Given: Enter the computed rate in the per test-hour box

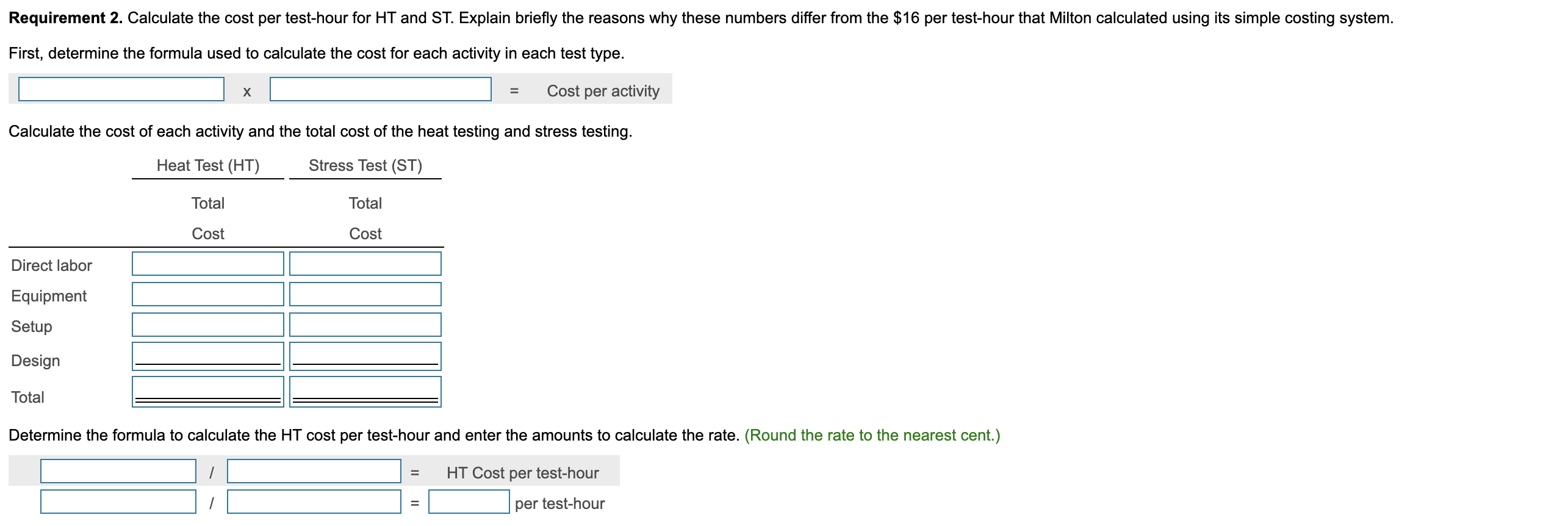Looking at the screenshot, I should (470, 502).
